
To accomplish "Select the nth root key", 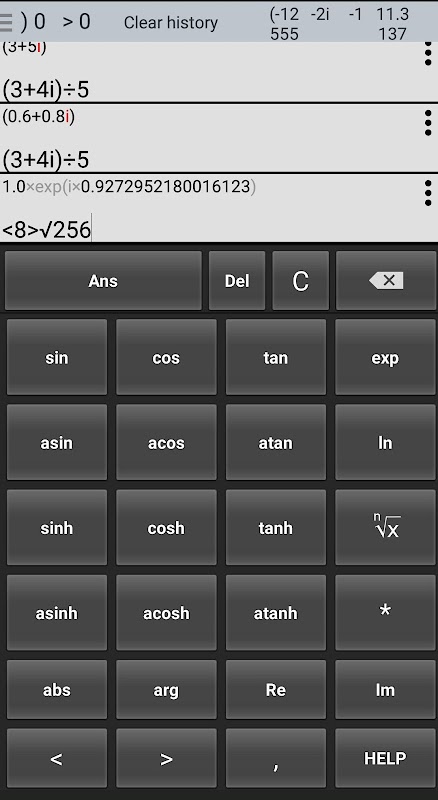I will 385,527.
